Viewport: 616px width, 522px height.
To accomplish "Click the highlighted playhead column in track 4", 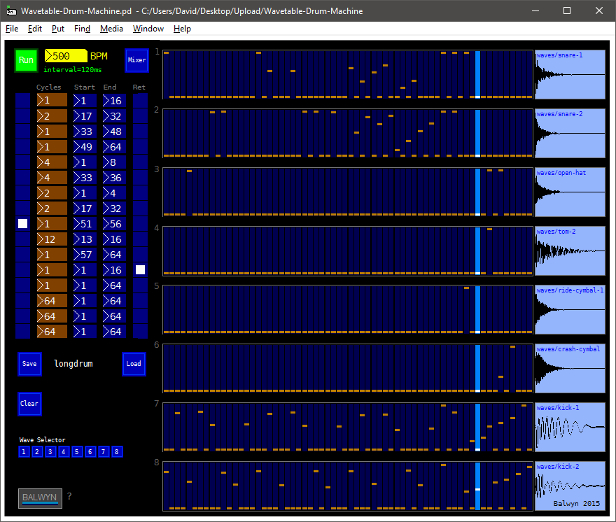I will [x=477, y=251].
